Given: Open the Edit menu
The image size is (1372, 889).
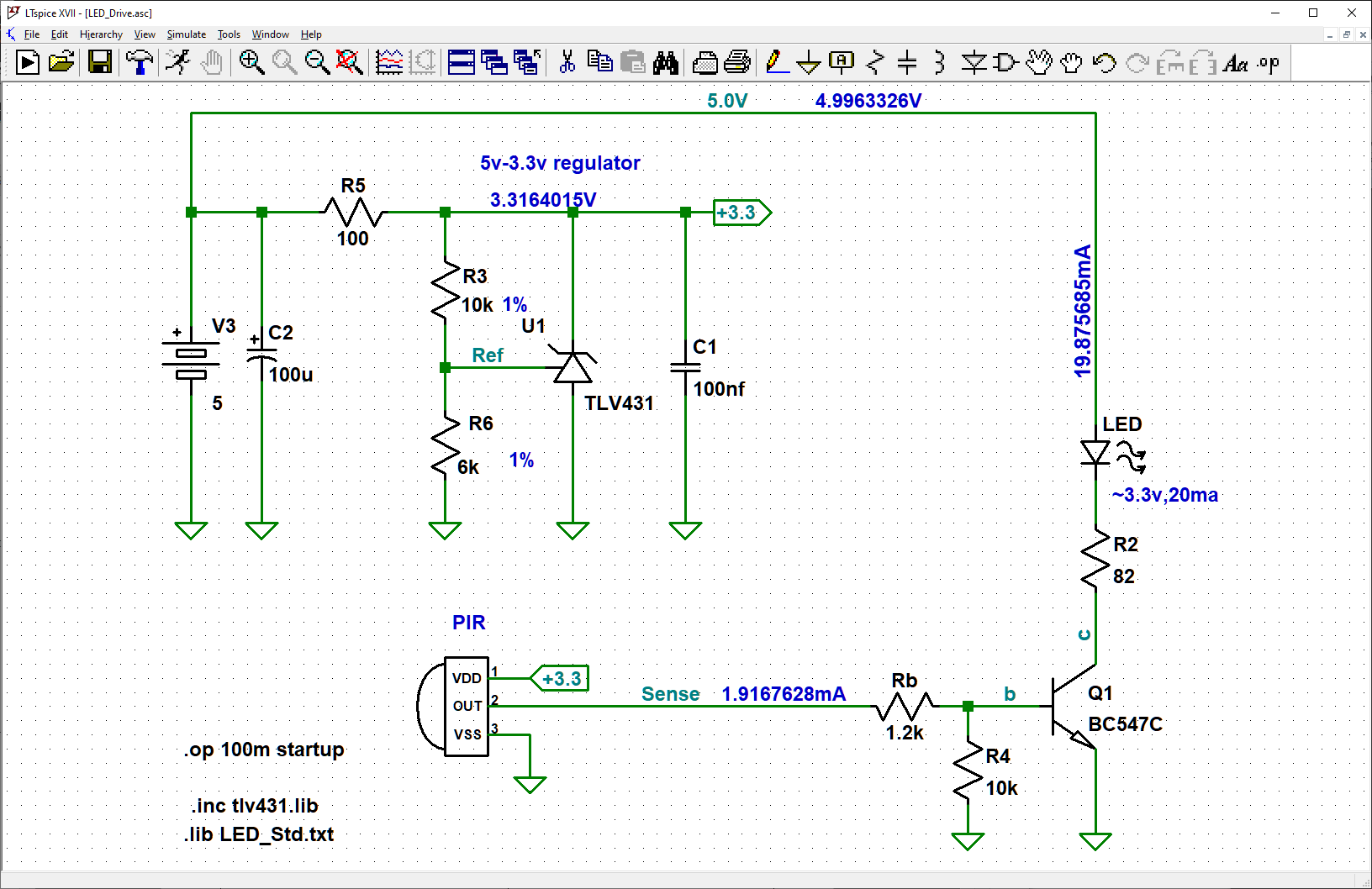Looking at the screenshot, I should (60, 34).
